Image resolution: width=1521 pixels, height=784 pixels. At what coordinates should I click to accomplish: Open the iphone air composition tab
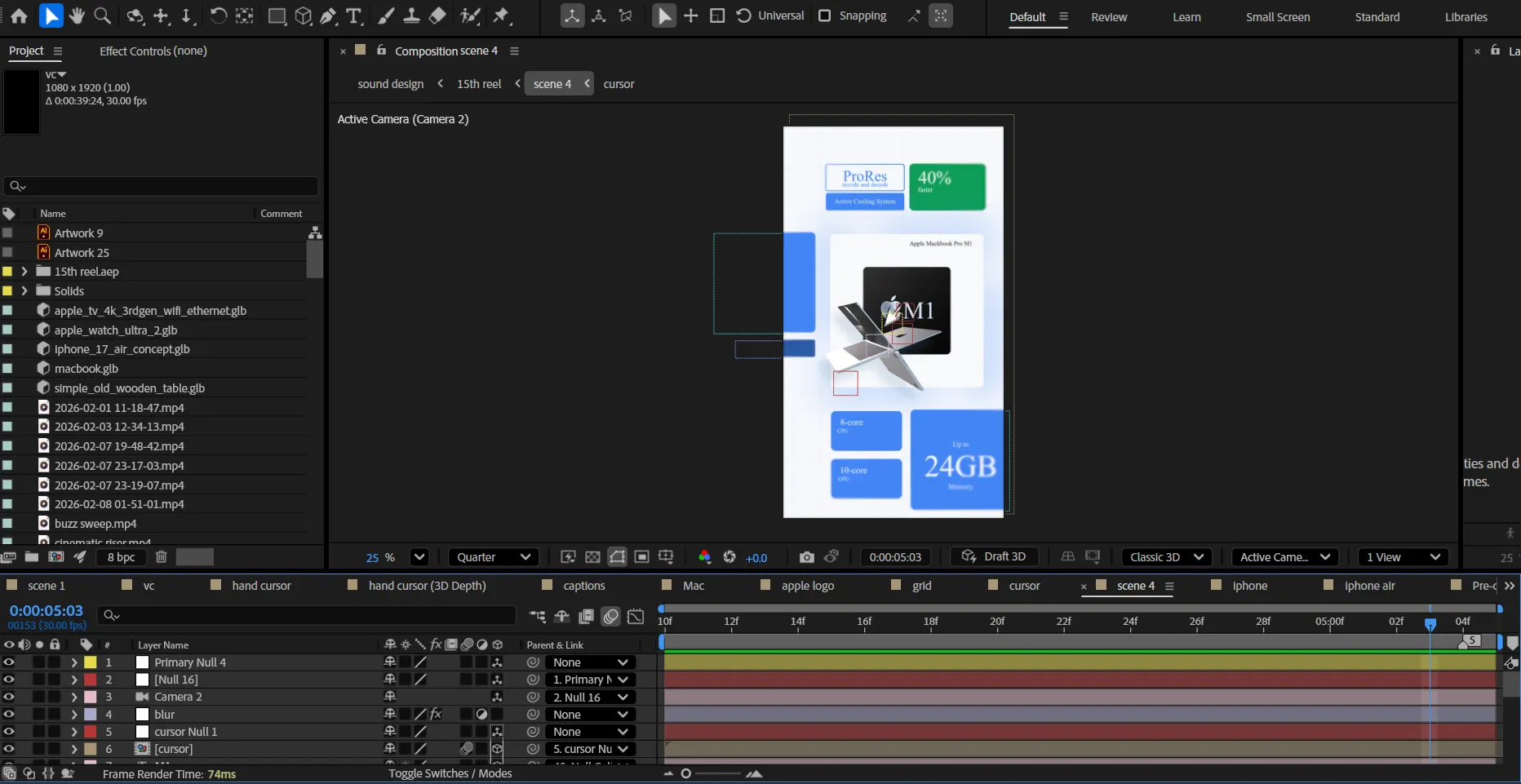click(x=1369, y=586)
